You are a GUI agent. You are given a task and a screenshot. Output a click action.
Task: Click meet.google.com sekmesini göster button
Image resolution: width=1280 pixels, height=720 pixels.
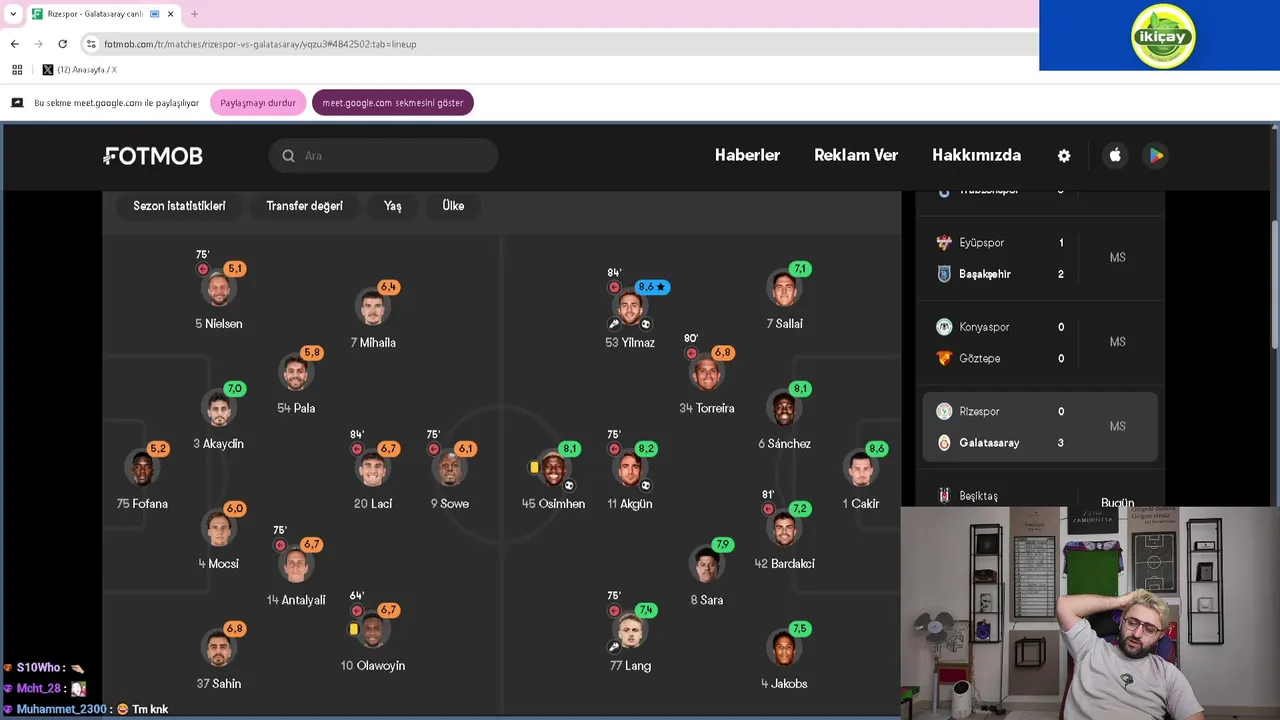(x=393, y=103)
